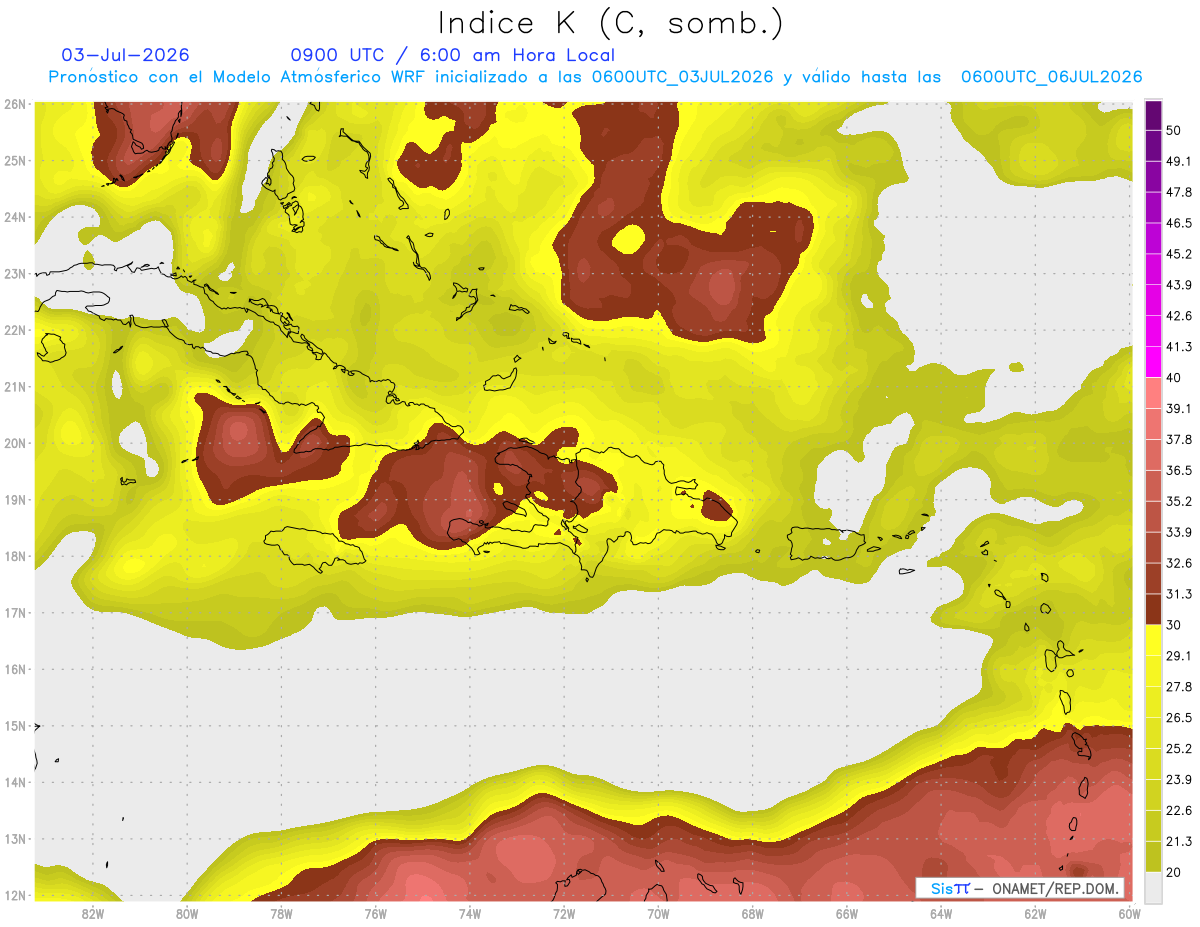The image size is (1200, 927).
Task: Click the latitude label '22N'
Action: (x=14, y=330)
